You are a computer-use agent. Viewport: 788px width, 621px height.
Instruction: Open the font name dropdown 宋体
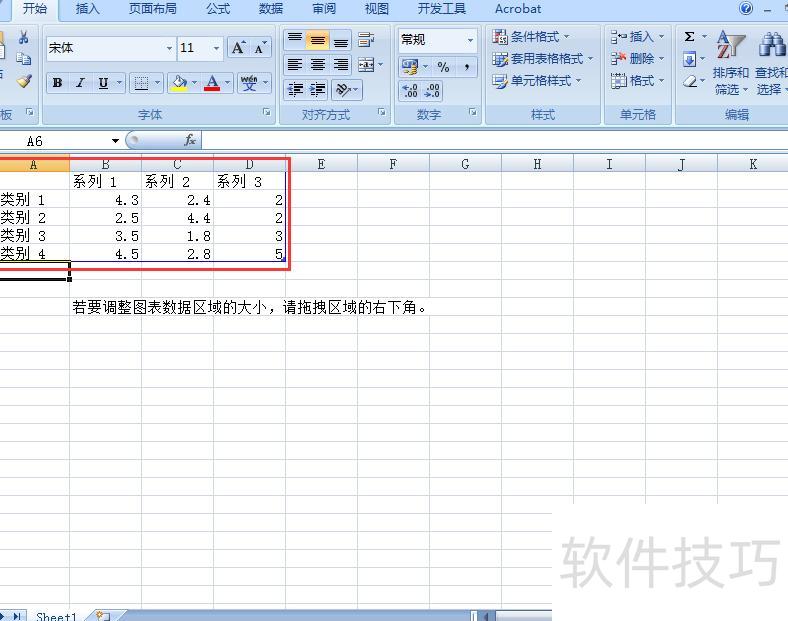pyautogui.click(x=169, y=48)
